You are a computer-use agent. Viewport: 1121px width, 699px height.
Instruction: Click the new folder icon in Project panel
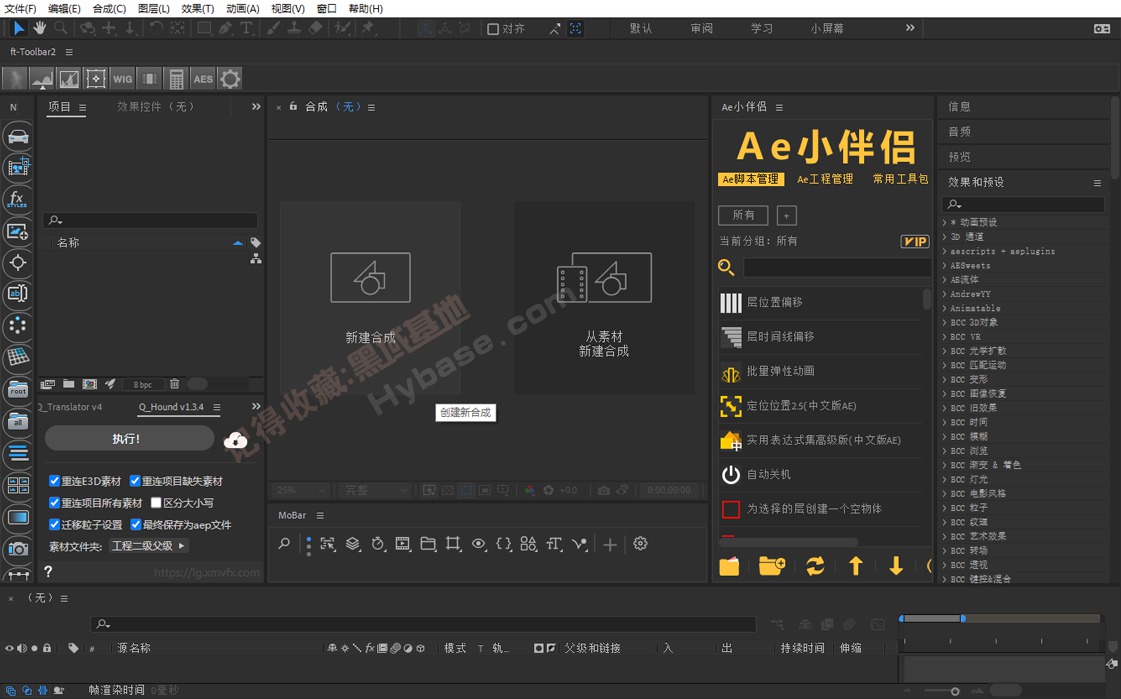coord(69,384)
